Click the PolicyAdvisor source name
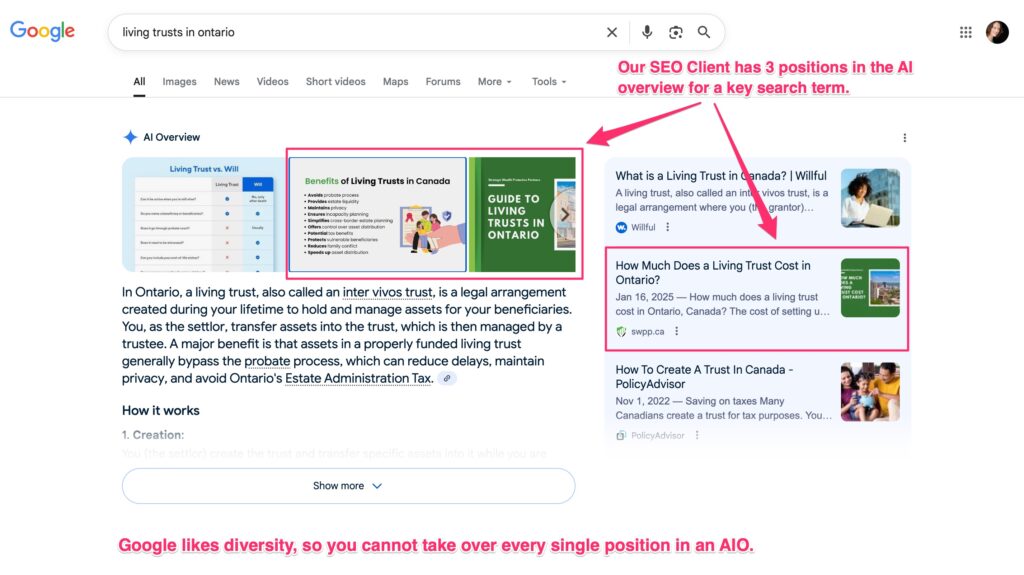This screenshot has width=1024, height=575. (658, 435)
